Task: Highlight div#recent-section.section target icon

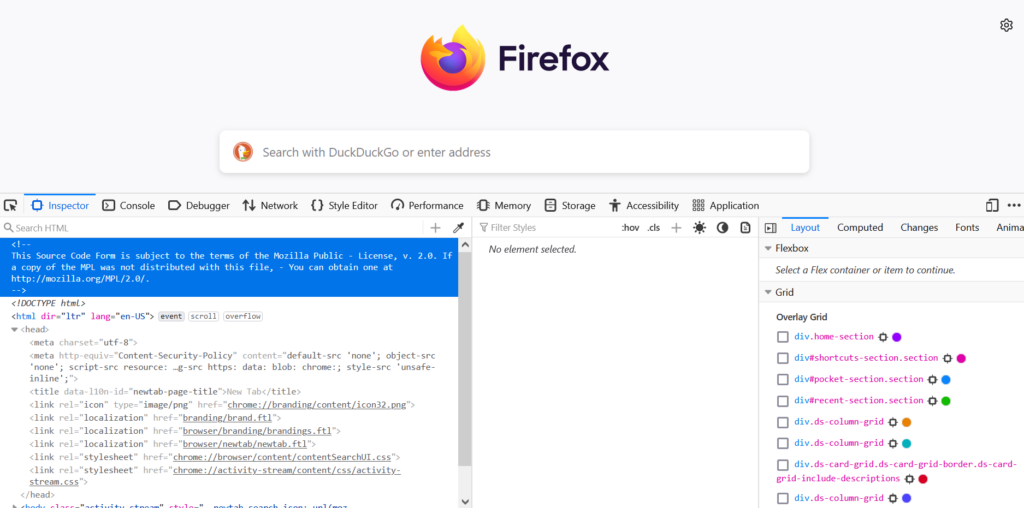Action: (933, 401)
